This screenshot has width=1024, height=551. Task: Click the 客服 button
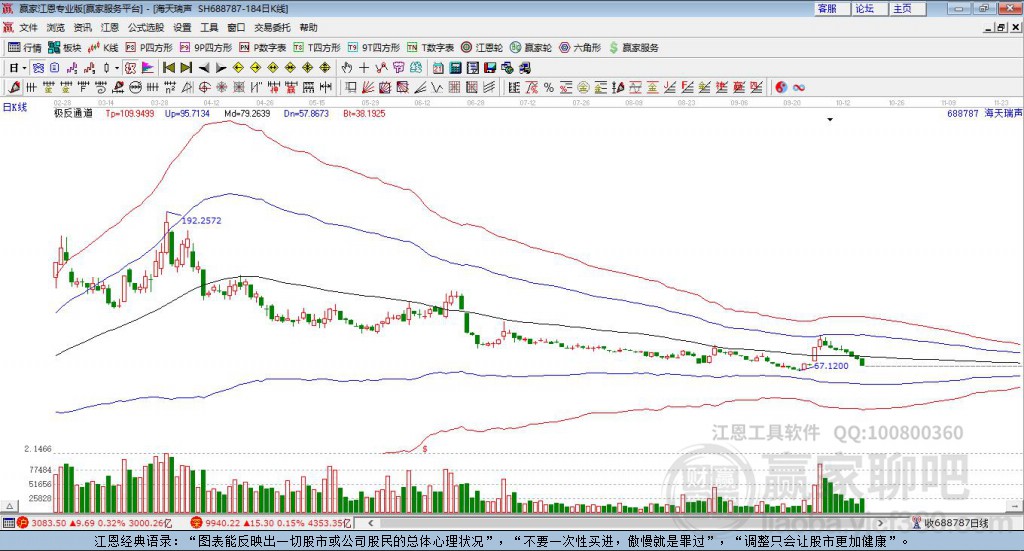coord(832,8)
